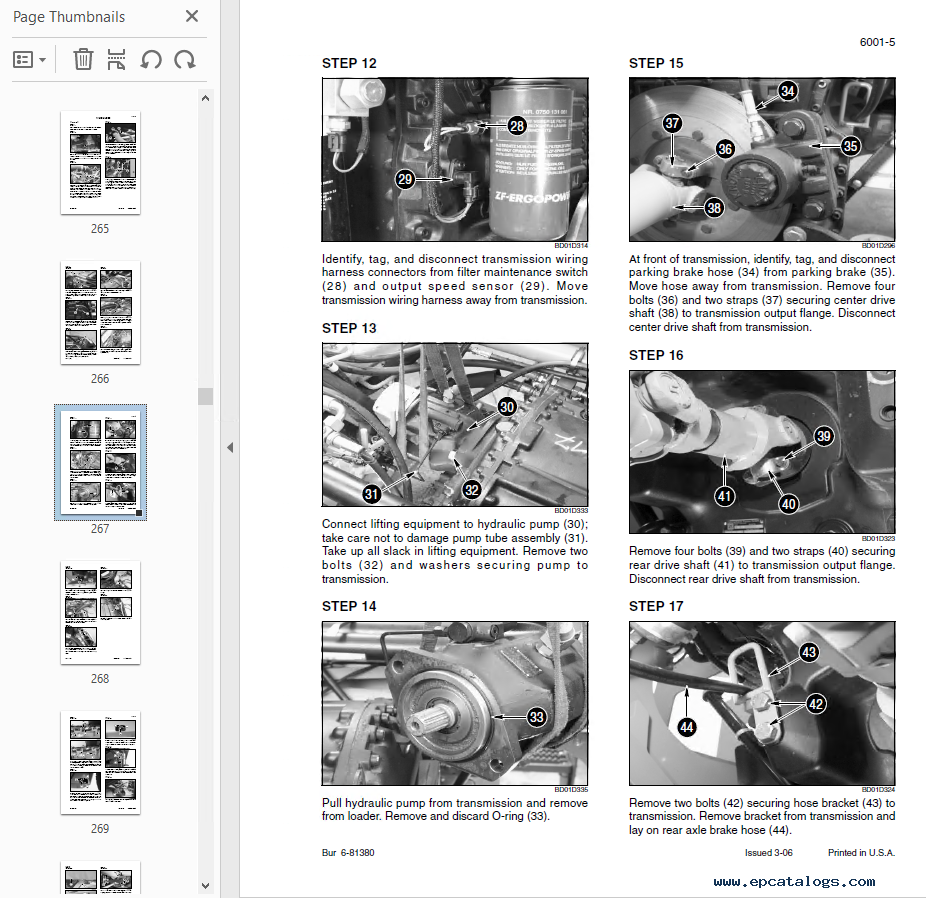This screenshot has width=926, height=898.
Task: Click the footer text Issued 3-06
Action: tap(769, 853)
